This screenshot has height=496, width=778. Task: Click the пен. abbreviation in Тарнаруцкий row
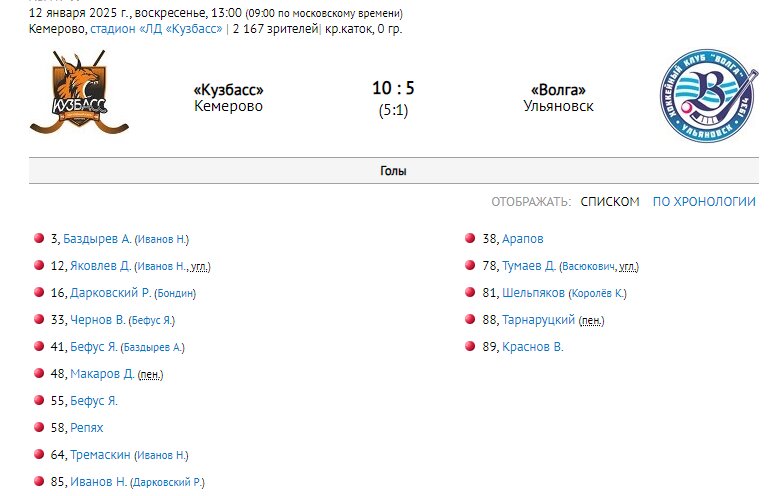[591, 321]
